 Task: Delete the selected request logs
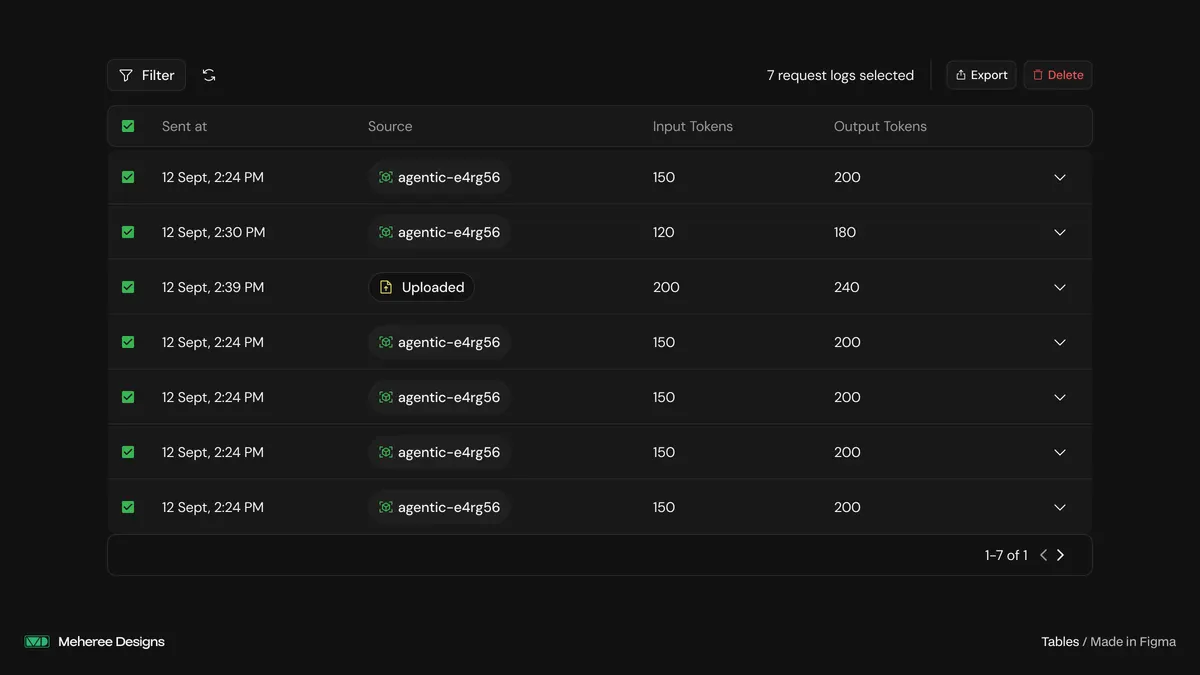click(x=1058, y=75)
